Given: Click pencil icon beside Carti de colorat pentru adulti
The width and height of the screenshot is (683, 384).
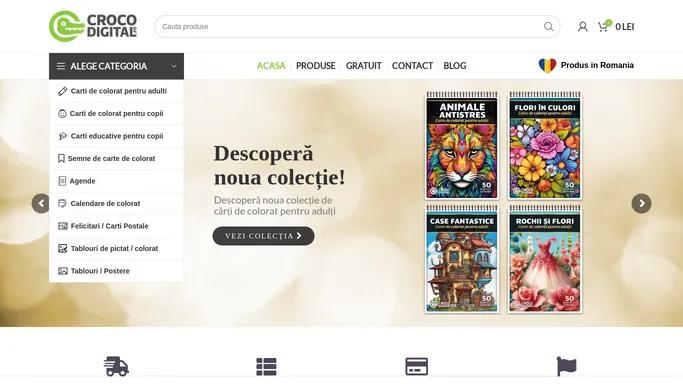Looking at the screenshot, I should click(62, 91).
